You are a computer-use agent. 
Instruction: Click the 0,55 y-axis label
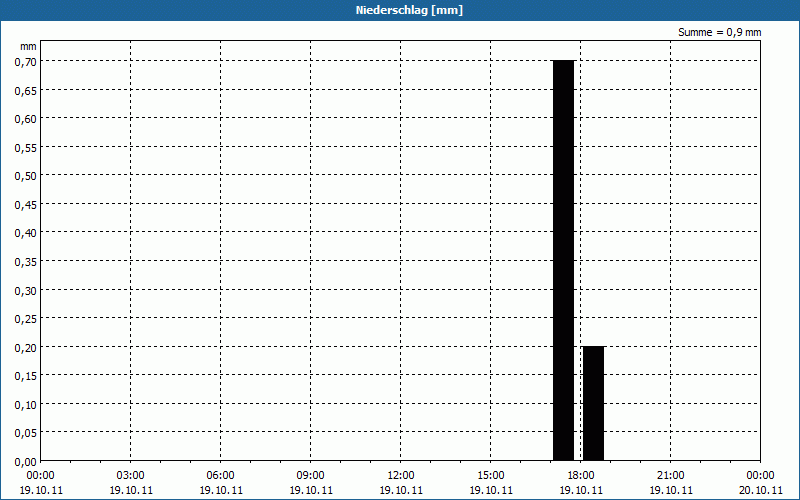pyautogui.click(x=26, y=148)
